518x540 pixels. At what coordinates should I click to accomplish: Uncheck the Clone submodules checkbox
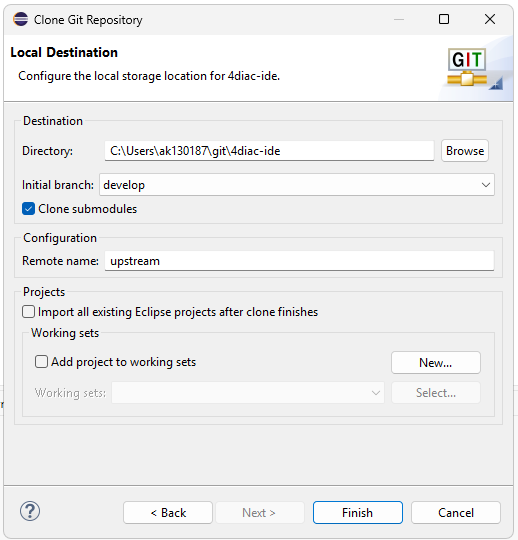(x=28, y=209)
